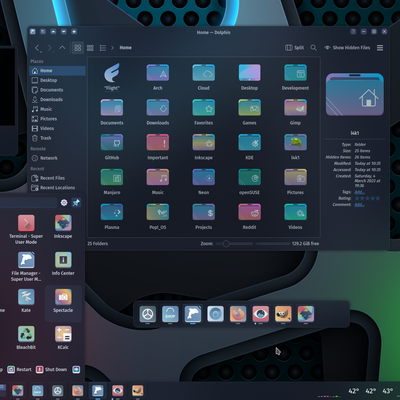Launch Terminal - Super User Mode
The width and height of the screenshot is (400, 400).
[x=26, y=229]
